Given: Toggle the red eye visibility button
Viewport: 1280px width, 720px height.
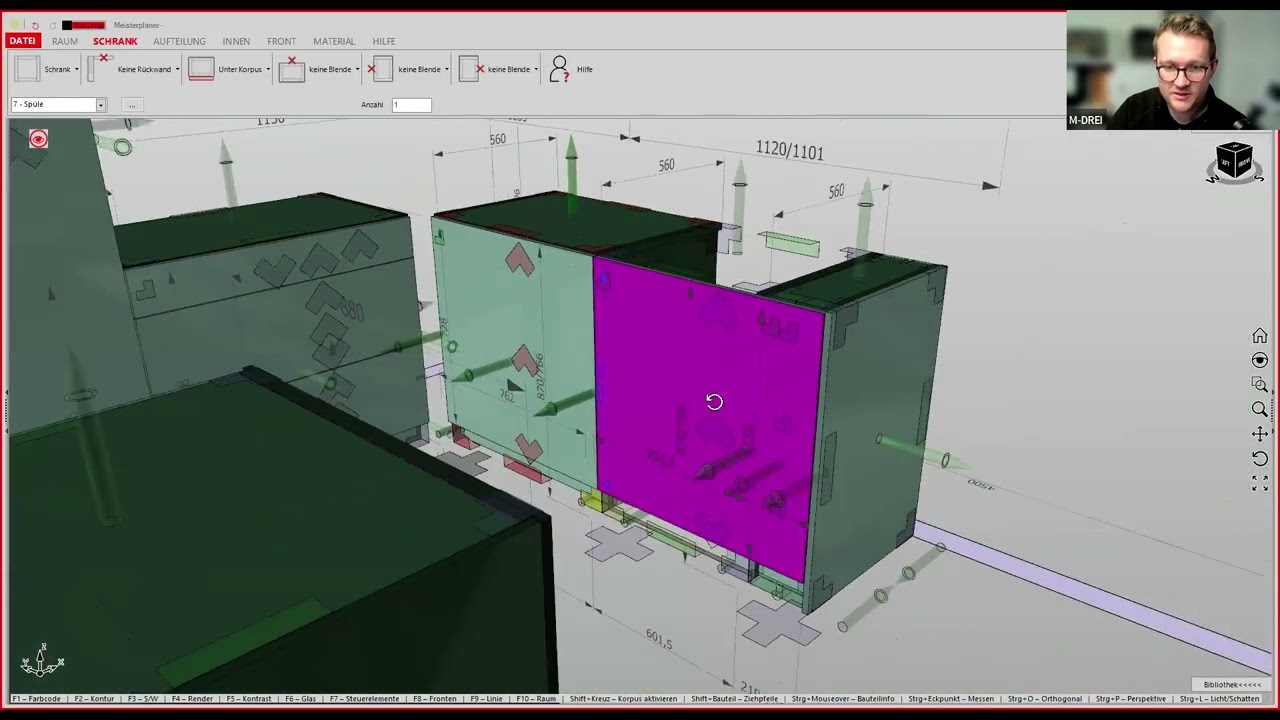Looking at the screenshot, I should [38, 139].
